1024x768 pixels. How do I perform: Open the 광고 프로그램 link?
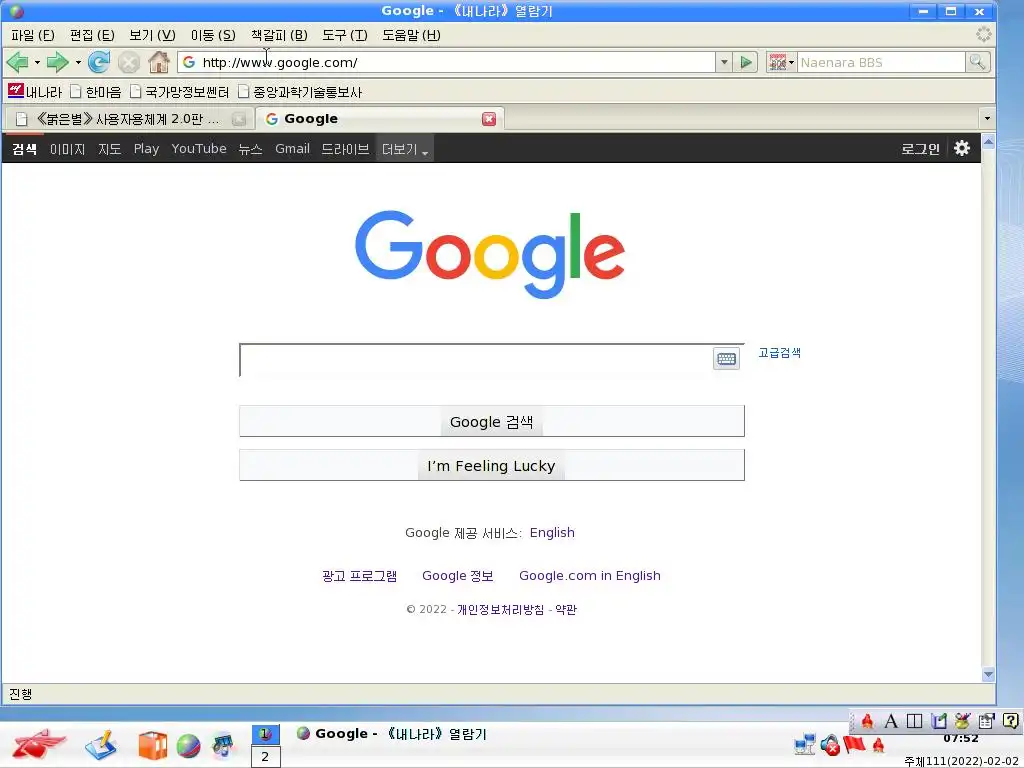click(x=359, y=575)
